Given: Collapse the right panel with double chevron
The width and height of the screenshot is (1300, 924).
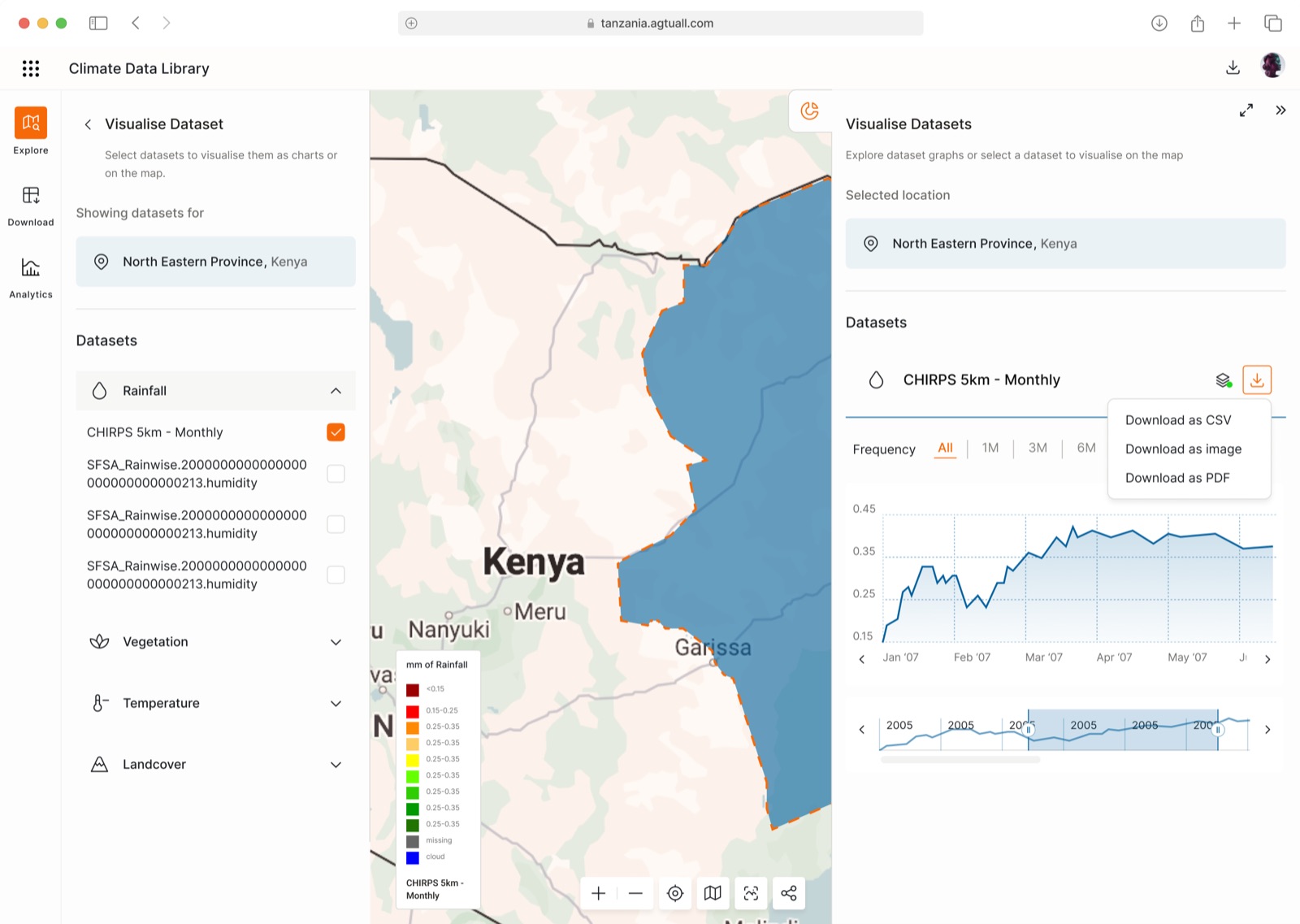Looking at the screenshot, I should point(1280,111).
